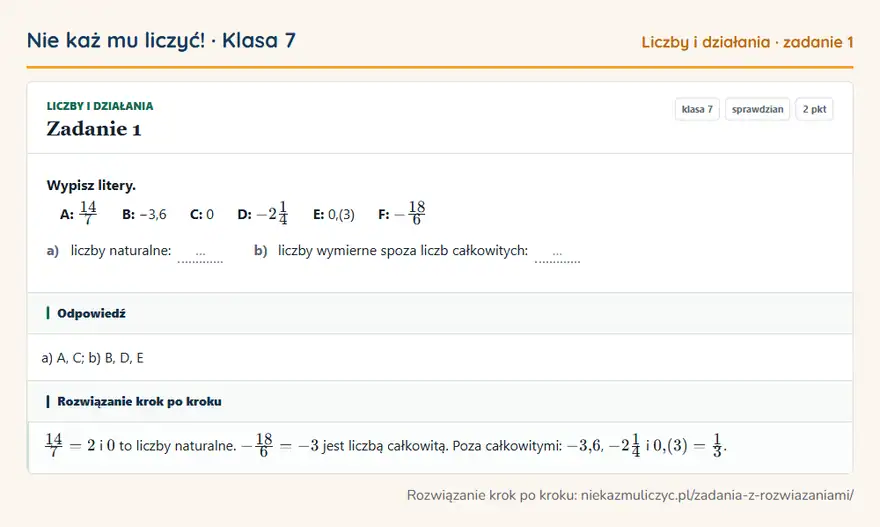Click 'Liczby i działania · zadanie 1' breadcrumb text
This screenshot has height=527, width=880.
(x=747, y=42)
